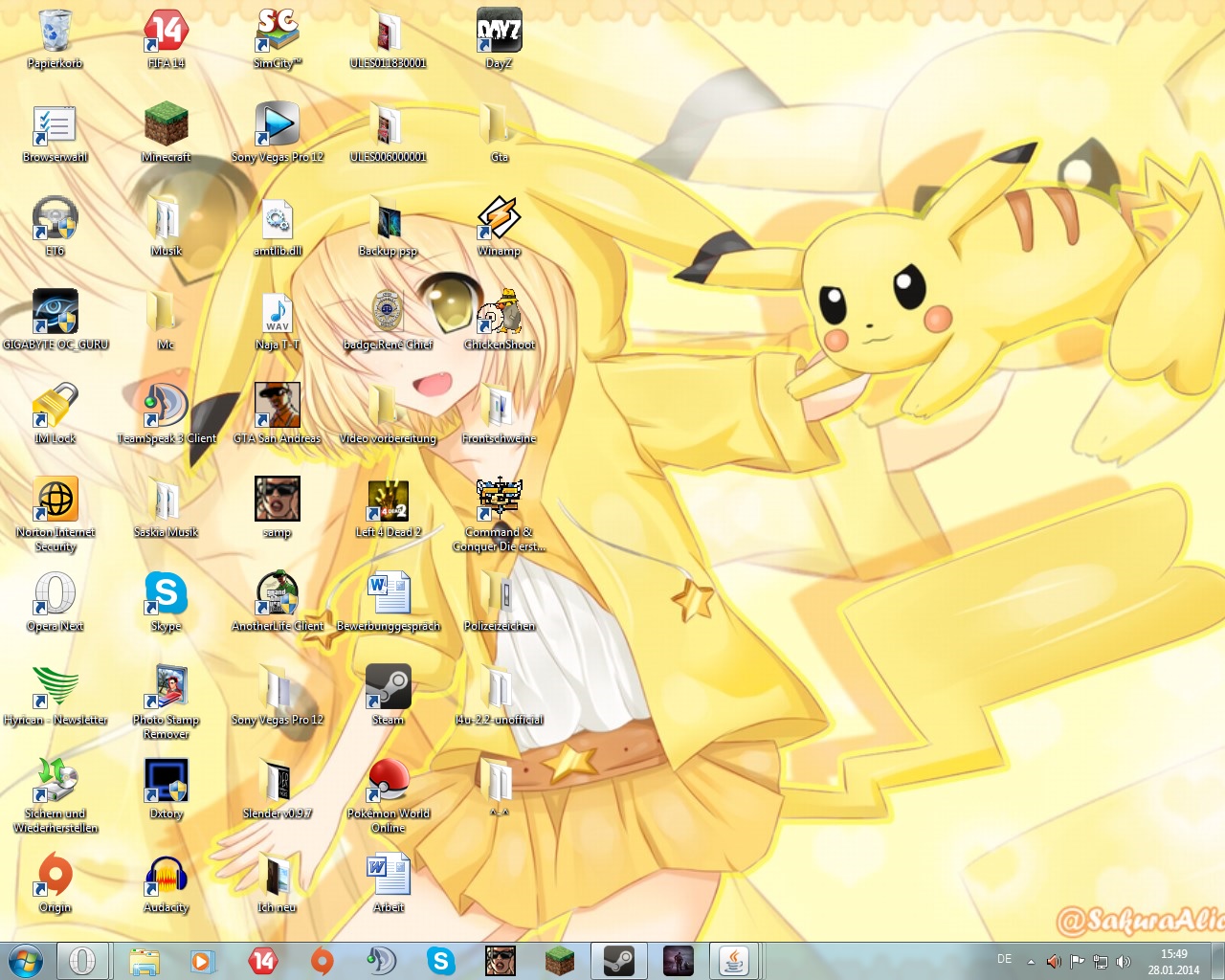Click the Windows Start button
Viewport: 1225px width, 980px height.
[25, 960]
